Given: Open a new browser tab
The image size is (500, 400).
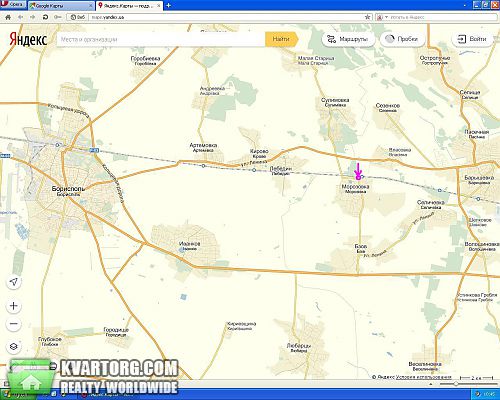Looking at the screenshot, I should point(168,5).
